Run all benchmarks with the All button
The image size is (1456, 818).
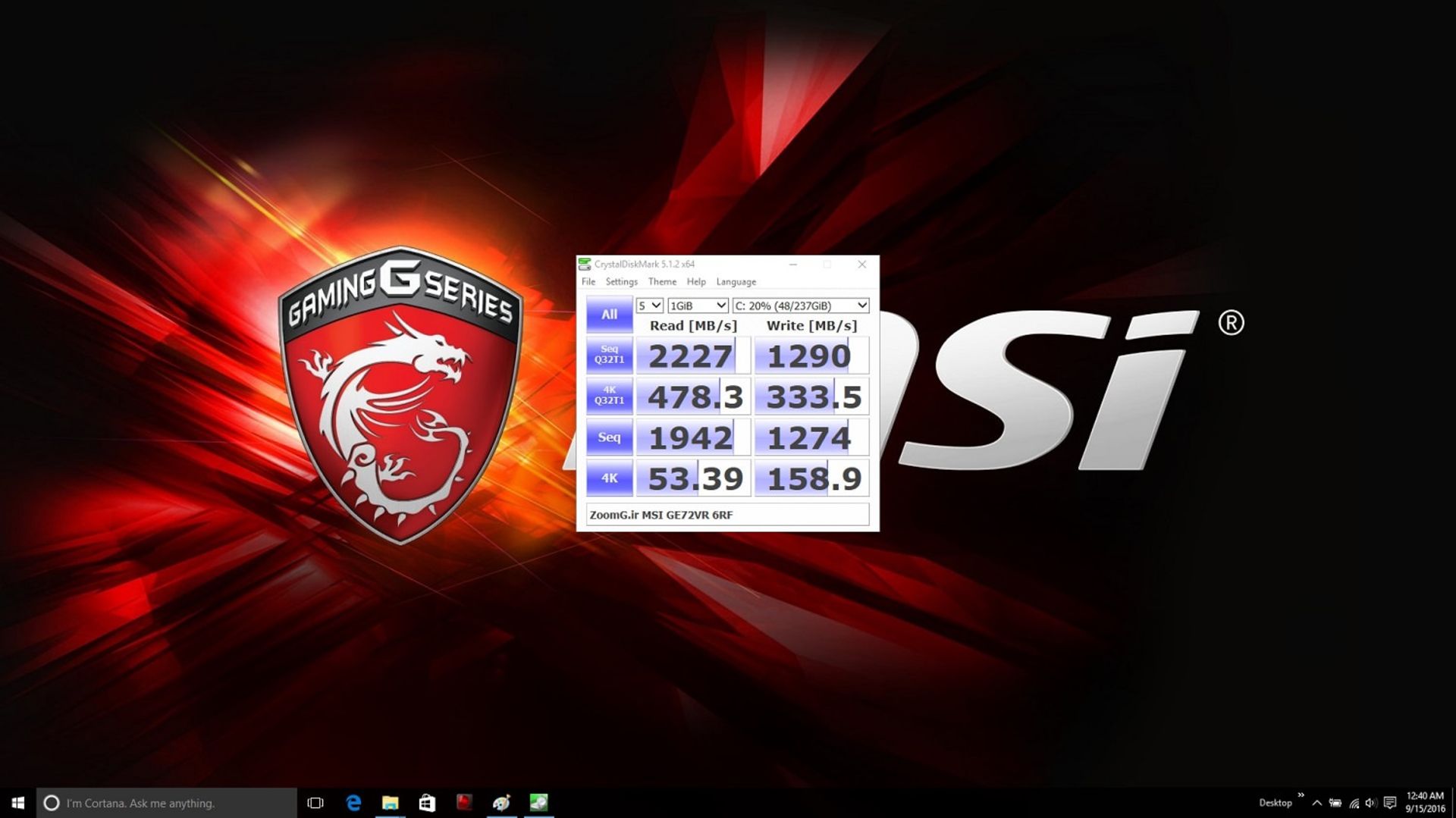click(x=609, y=315)
